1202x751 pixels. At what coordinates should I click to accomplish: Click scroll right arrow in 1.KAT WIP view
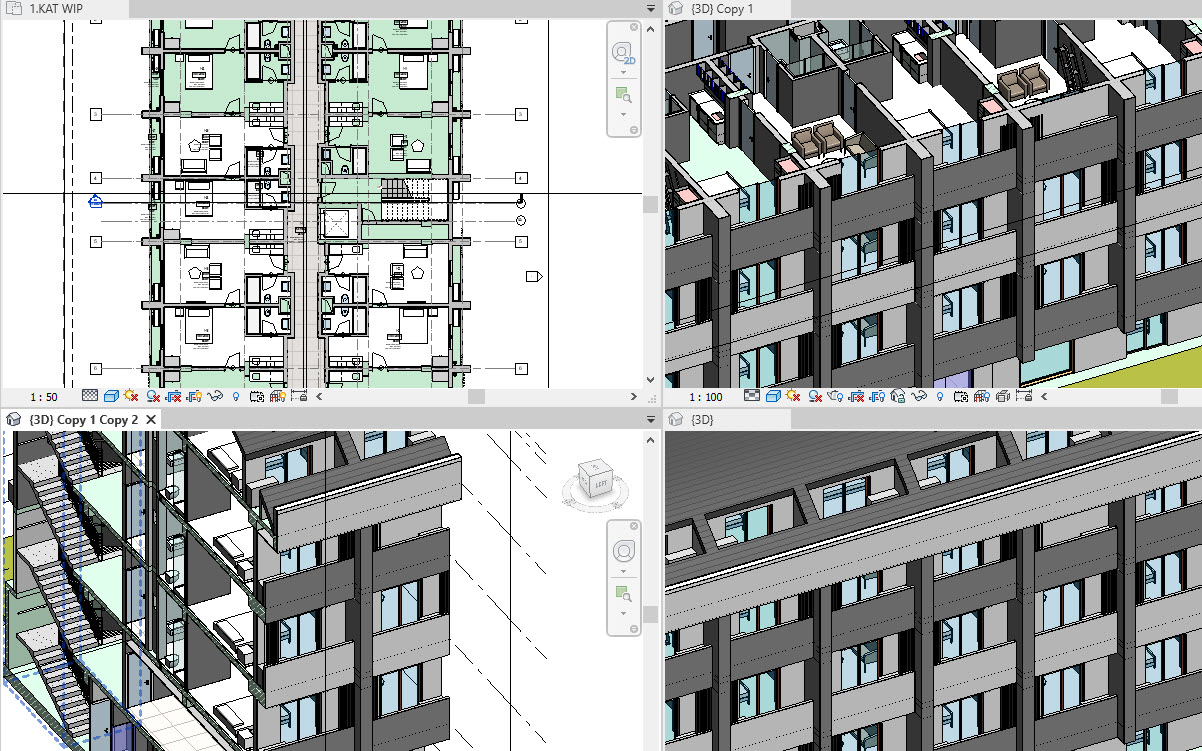(634, 396)
